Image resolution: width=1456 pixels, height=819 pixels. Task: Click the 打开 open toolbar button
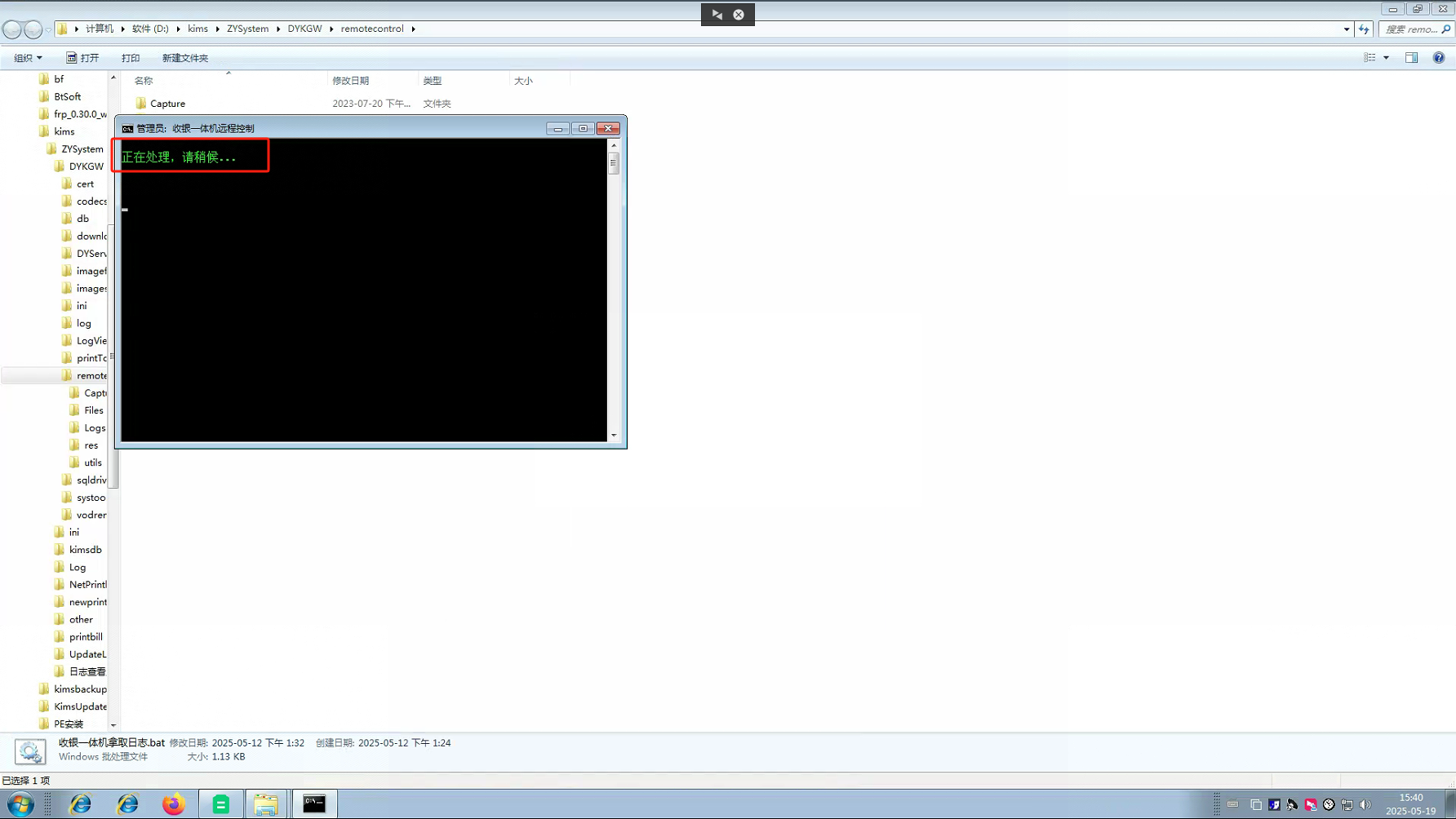tap(82, 58)
